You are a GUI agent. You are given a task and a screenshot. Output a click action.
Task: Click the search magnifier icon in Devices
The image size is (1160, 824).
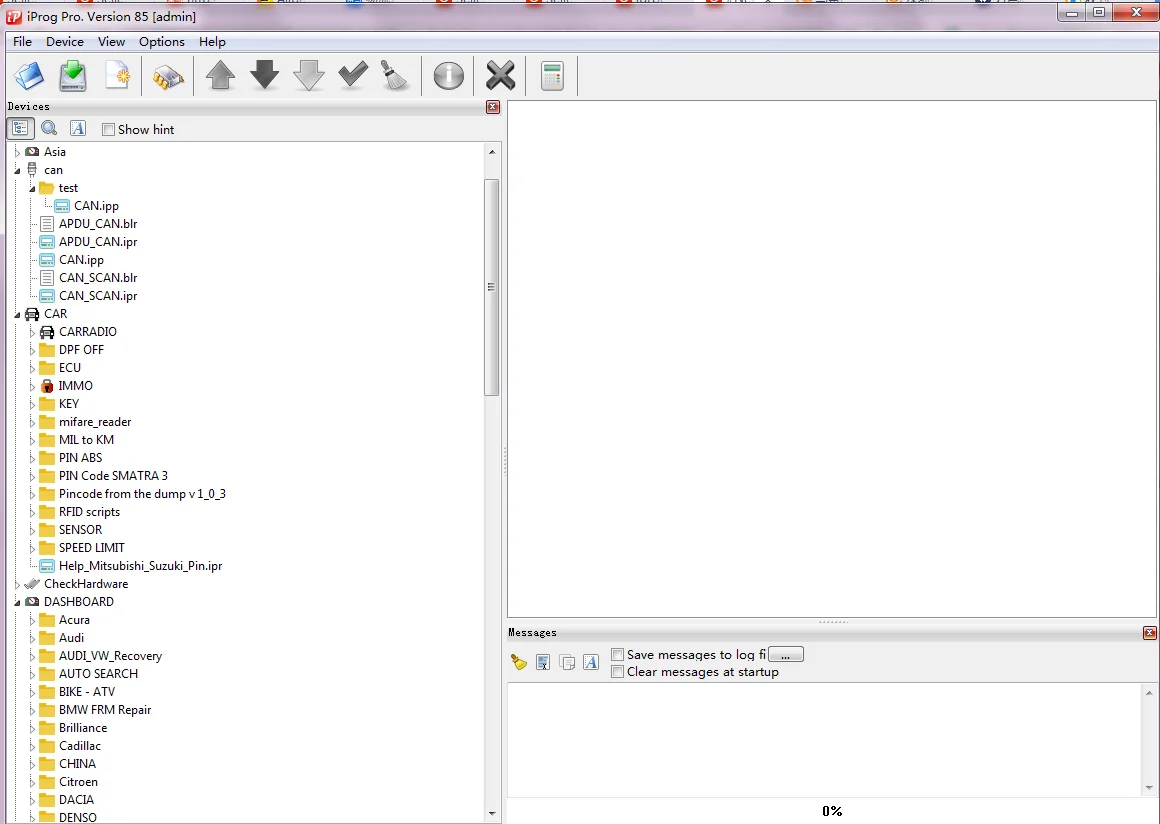point(49,129)
